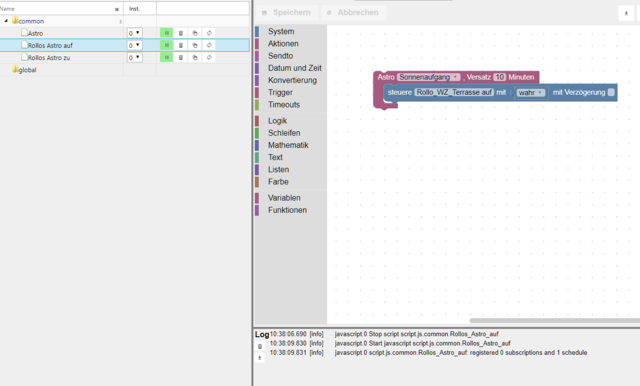Select the Astro script in the tree
This screenshot has width=640, height=386.
tap(35, 33)
